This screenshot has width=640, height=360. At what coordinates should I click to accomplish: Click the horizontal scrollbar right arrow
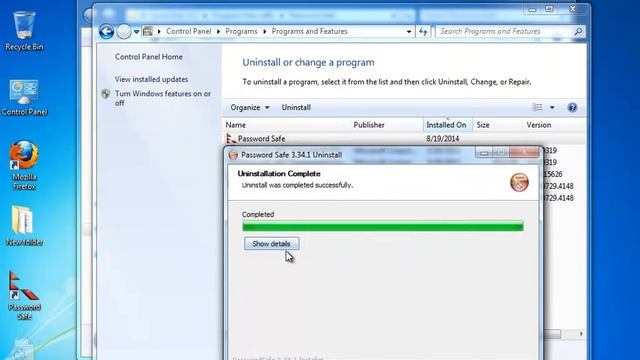coord(581,334)
